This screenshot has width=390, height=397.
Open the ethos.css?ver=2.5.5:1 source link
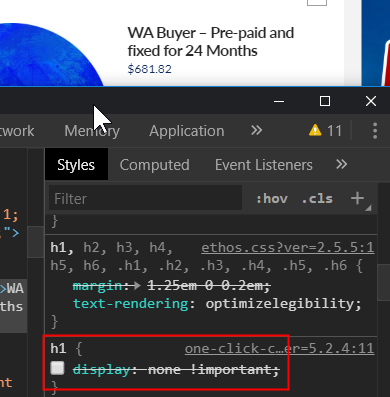[288, 248]
